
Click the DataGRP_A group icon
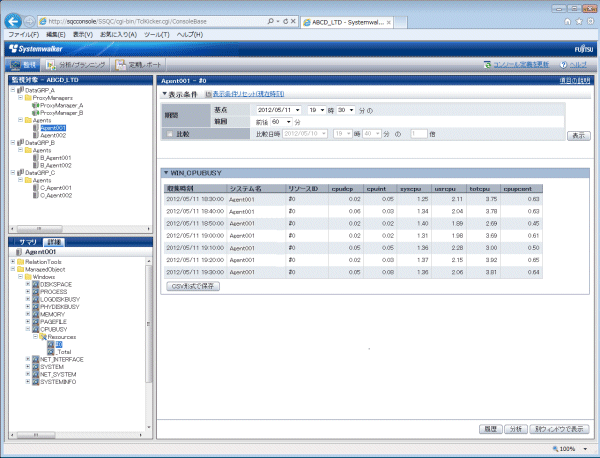pos(21,90)
